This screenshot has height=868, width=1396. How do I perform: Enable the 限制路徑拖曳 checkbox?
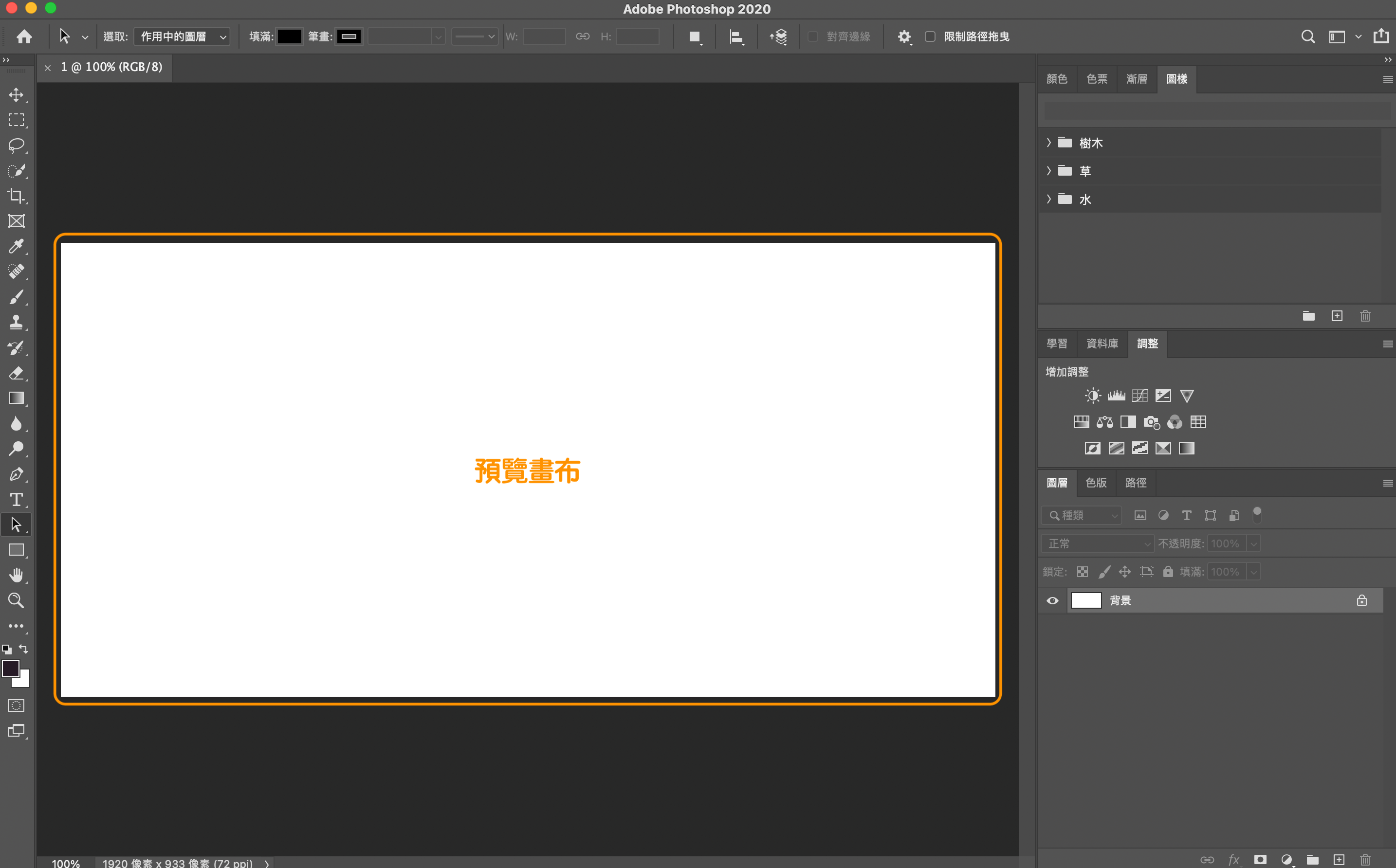[x=930, y=36]
